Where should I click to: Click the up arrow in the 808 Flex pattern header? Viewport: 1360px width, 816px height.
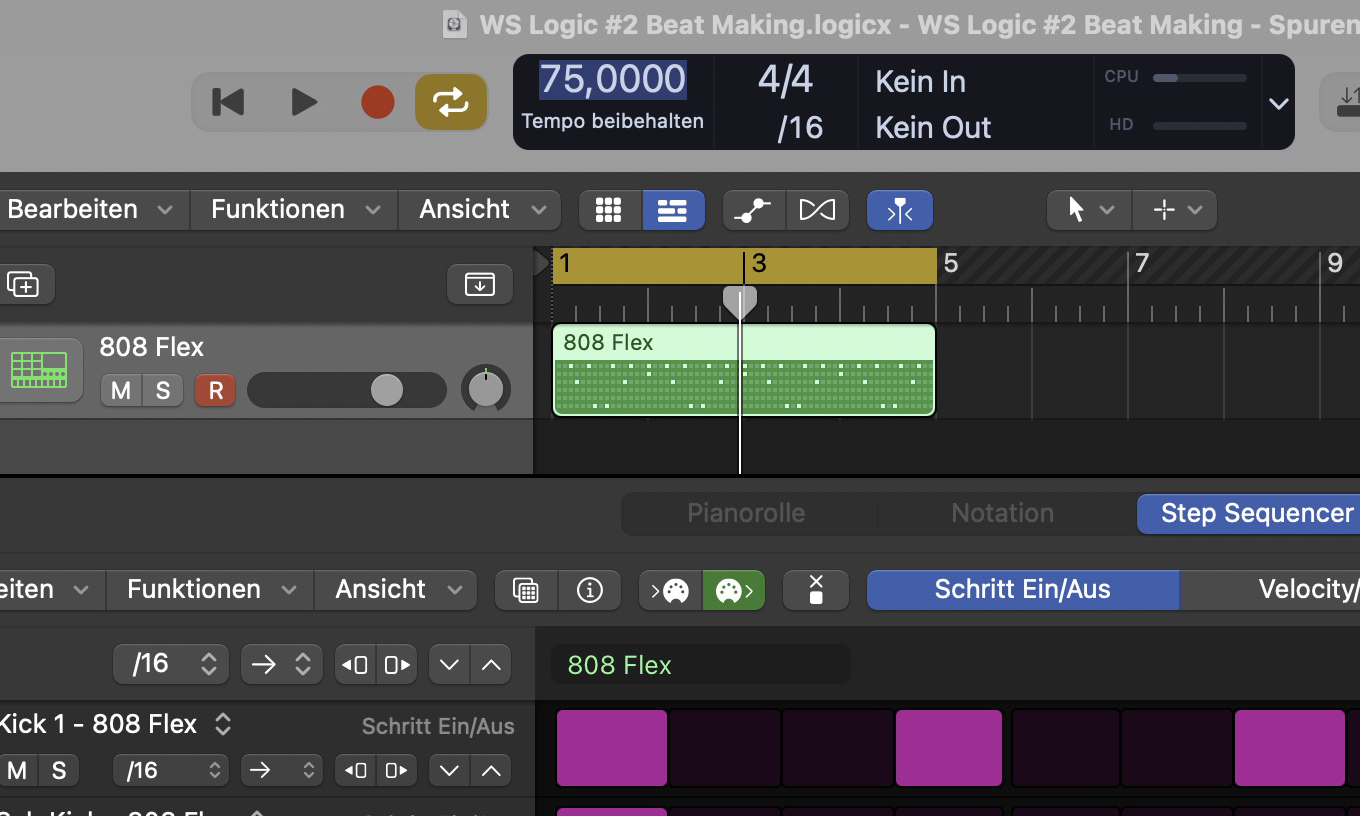tap(491, 665)
